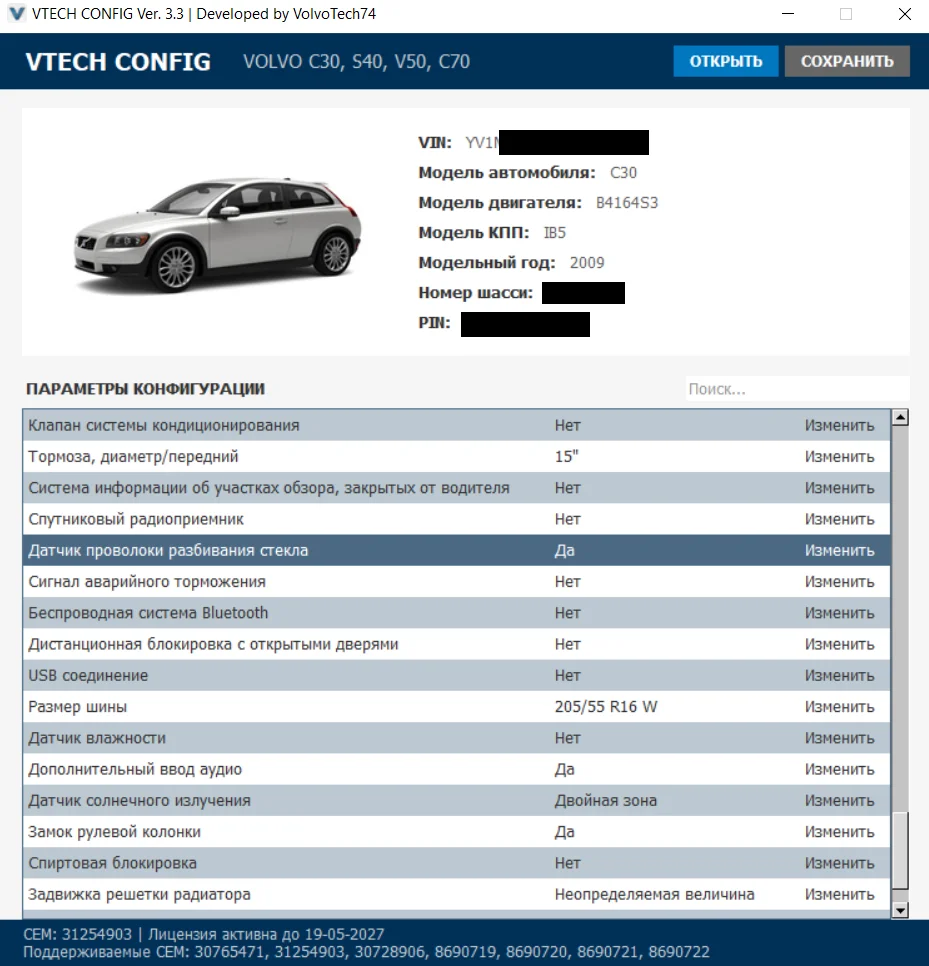Click the license status line in footer

(x=203, y=935)
